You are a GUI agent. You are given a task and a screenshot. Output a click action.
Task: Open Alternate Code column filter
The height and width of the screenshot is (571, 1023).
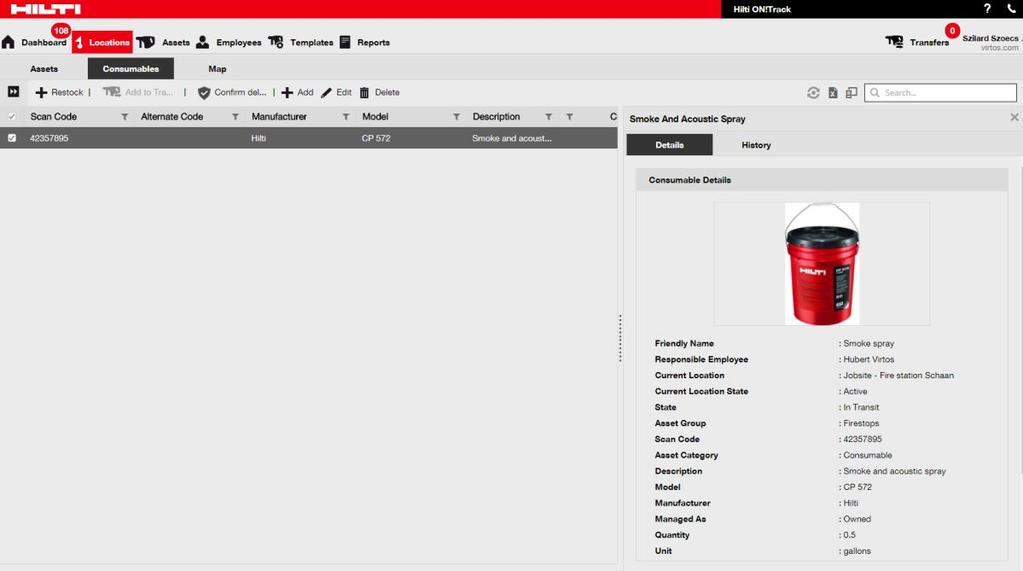tap(235, 117)
